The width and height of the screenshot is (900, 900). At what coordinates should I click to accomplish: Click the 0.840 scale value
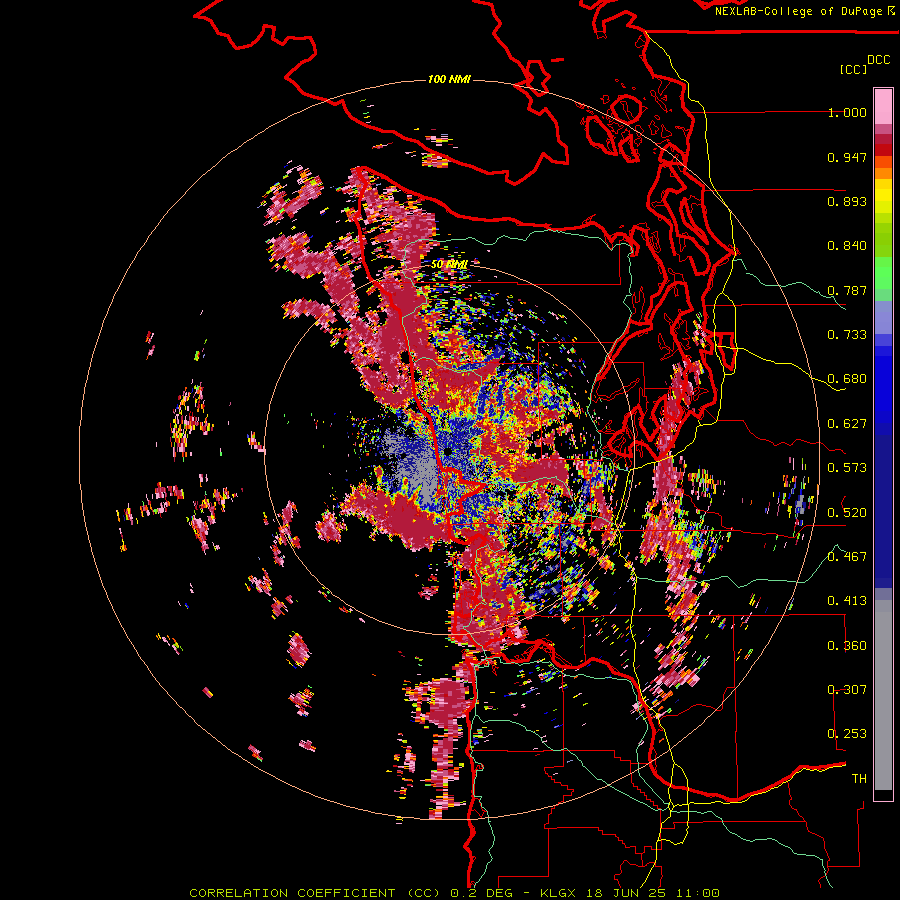(x=847, y=246)
